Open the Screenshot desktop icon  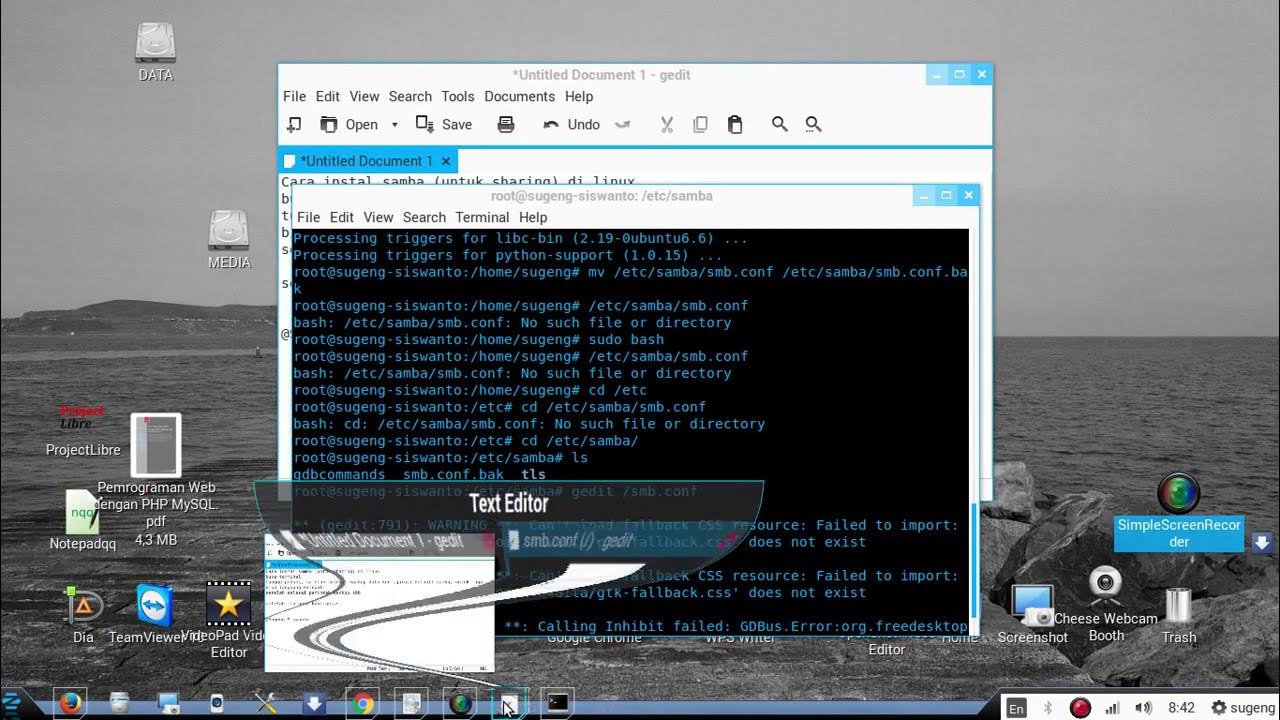[1032, 615]
